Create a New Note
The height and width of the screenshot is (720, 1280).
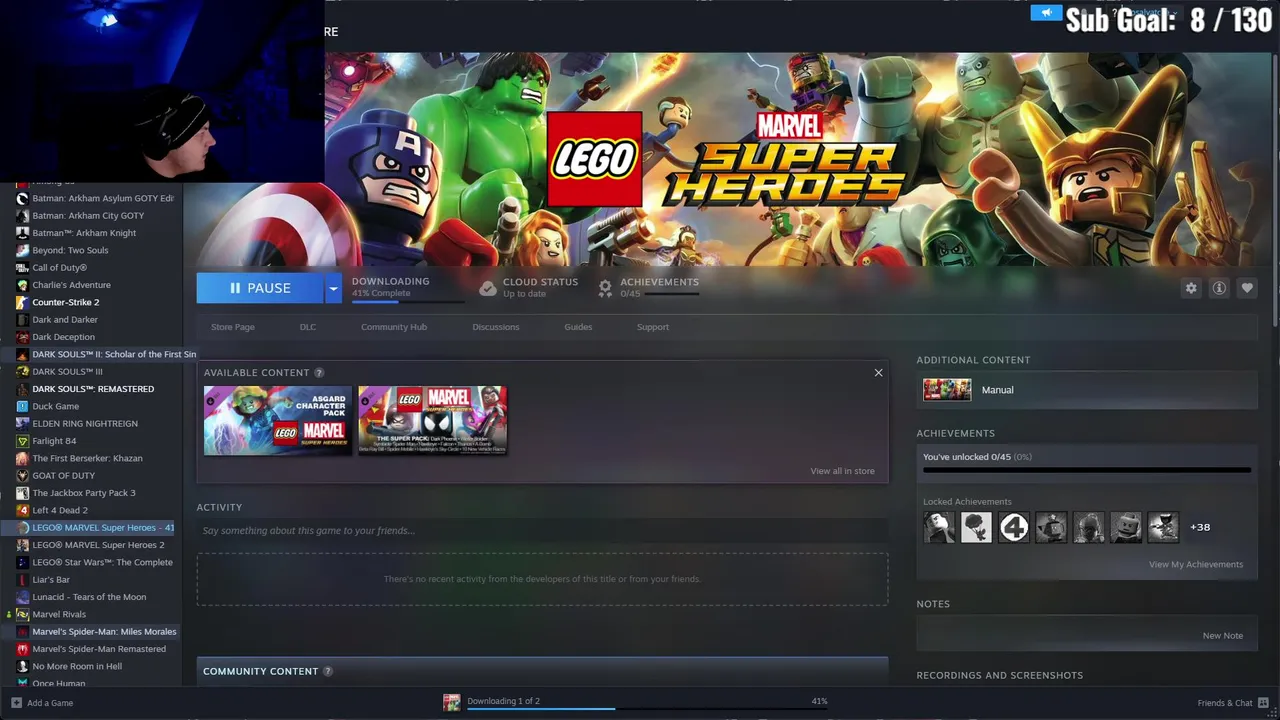(1223, 636)
